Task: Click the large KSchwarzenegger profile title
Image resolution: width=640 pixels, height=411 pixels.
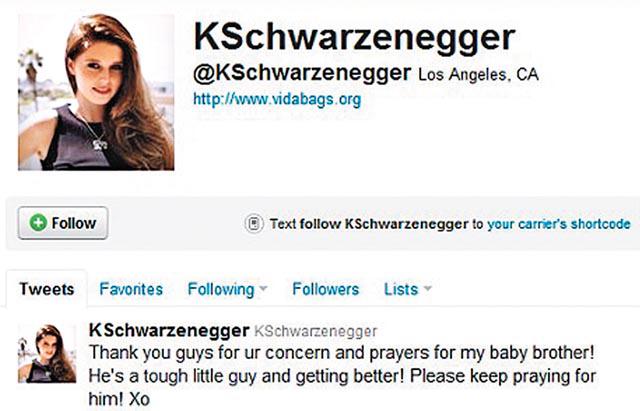Action: 354,38
